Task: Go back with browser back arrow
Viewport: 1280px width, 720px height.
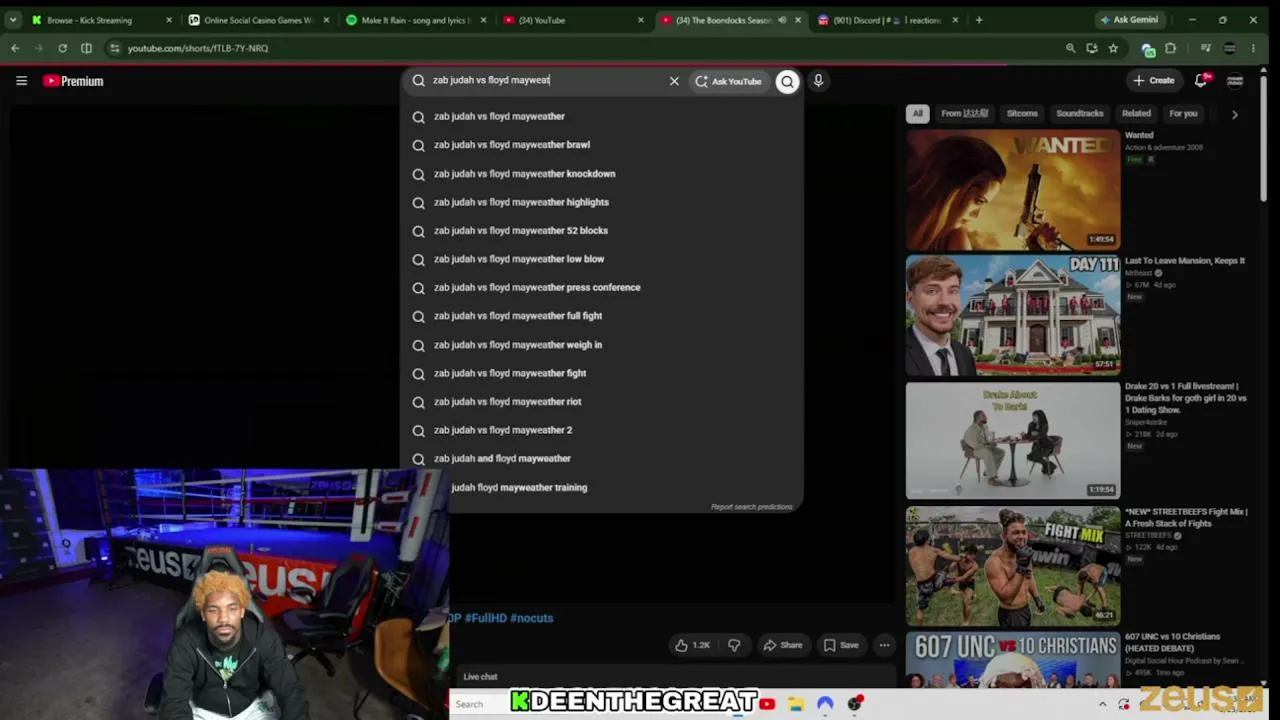Action: coord(15,48)
